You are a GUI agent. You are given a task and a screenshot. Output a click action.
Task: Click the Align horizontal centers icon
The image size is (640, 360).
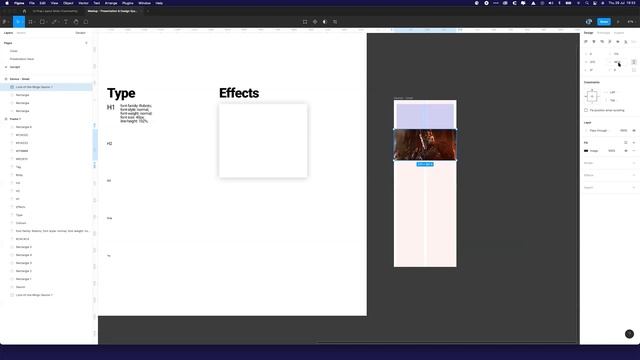[x=594, y=42]
